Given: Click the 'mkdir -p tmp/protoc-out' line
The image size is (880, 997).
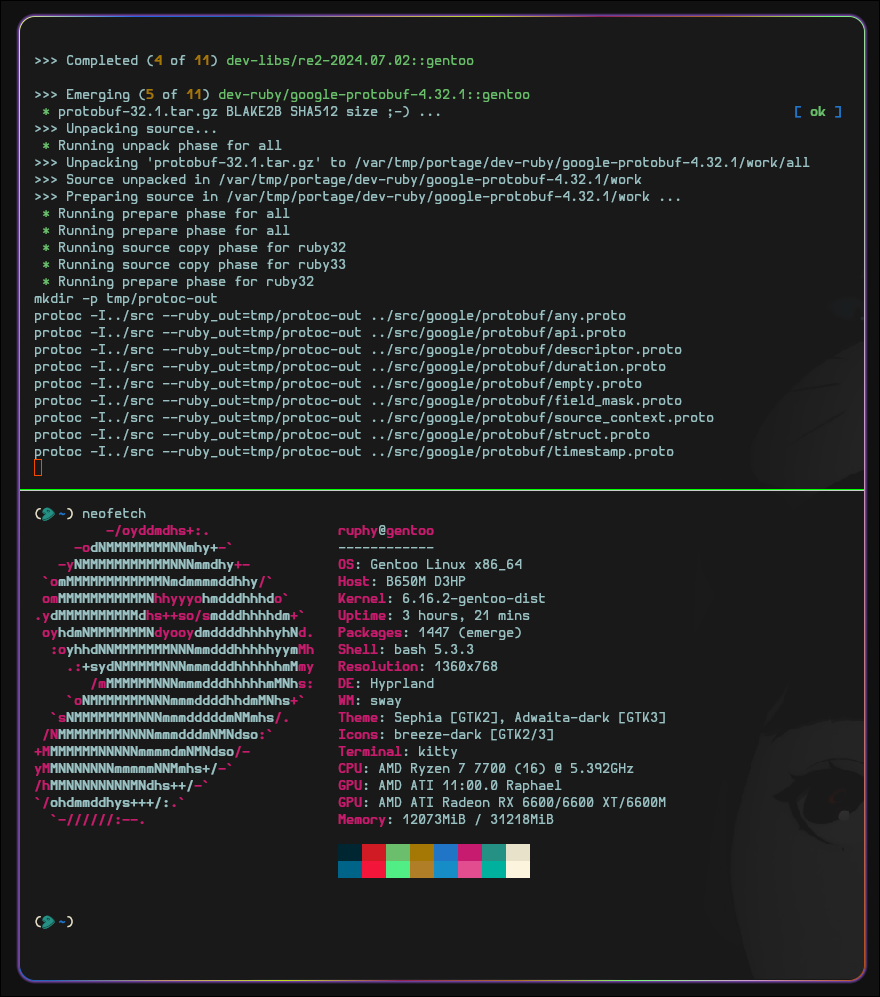Looking at the screenshot, I should coord(125,299).
